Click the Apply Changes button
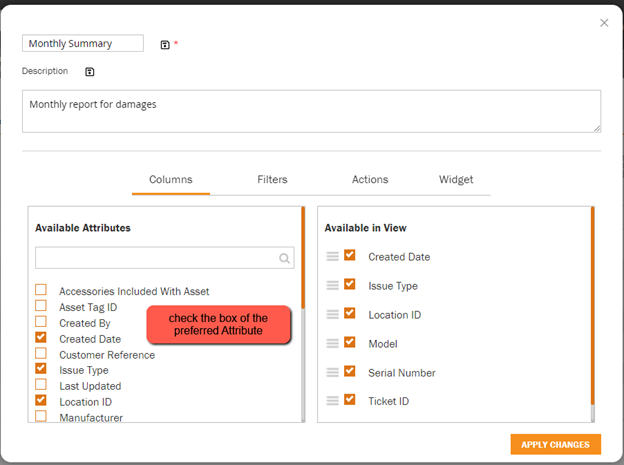The height and width of the screenshot is (465, 624). [556, 444]
